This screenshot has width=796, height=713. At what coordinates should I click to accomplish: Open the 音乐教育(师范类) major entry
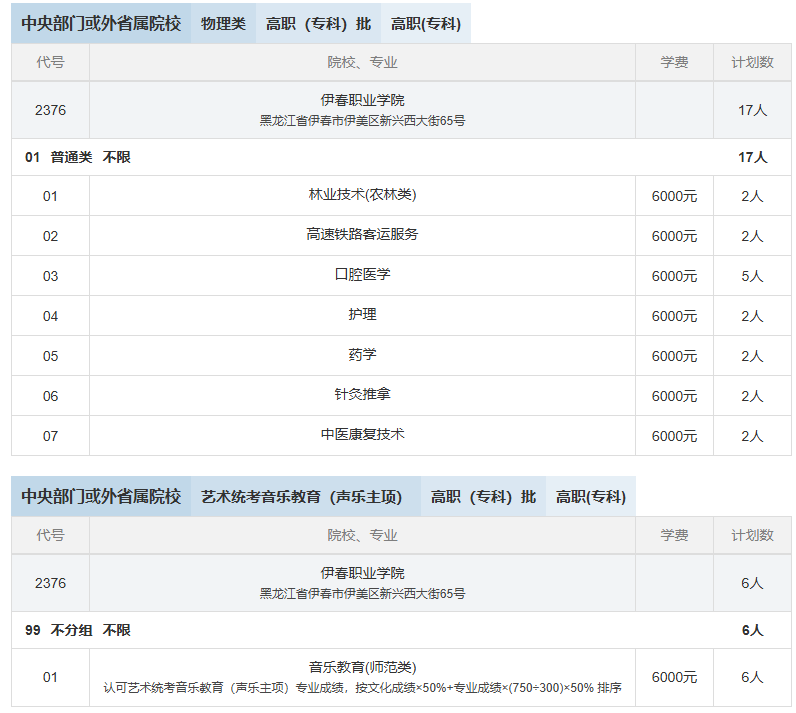[362, 667]
